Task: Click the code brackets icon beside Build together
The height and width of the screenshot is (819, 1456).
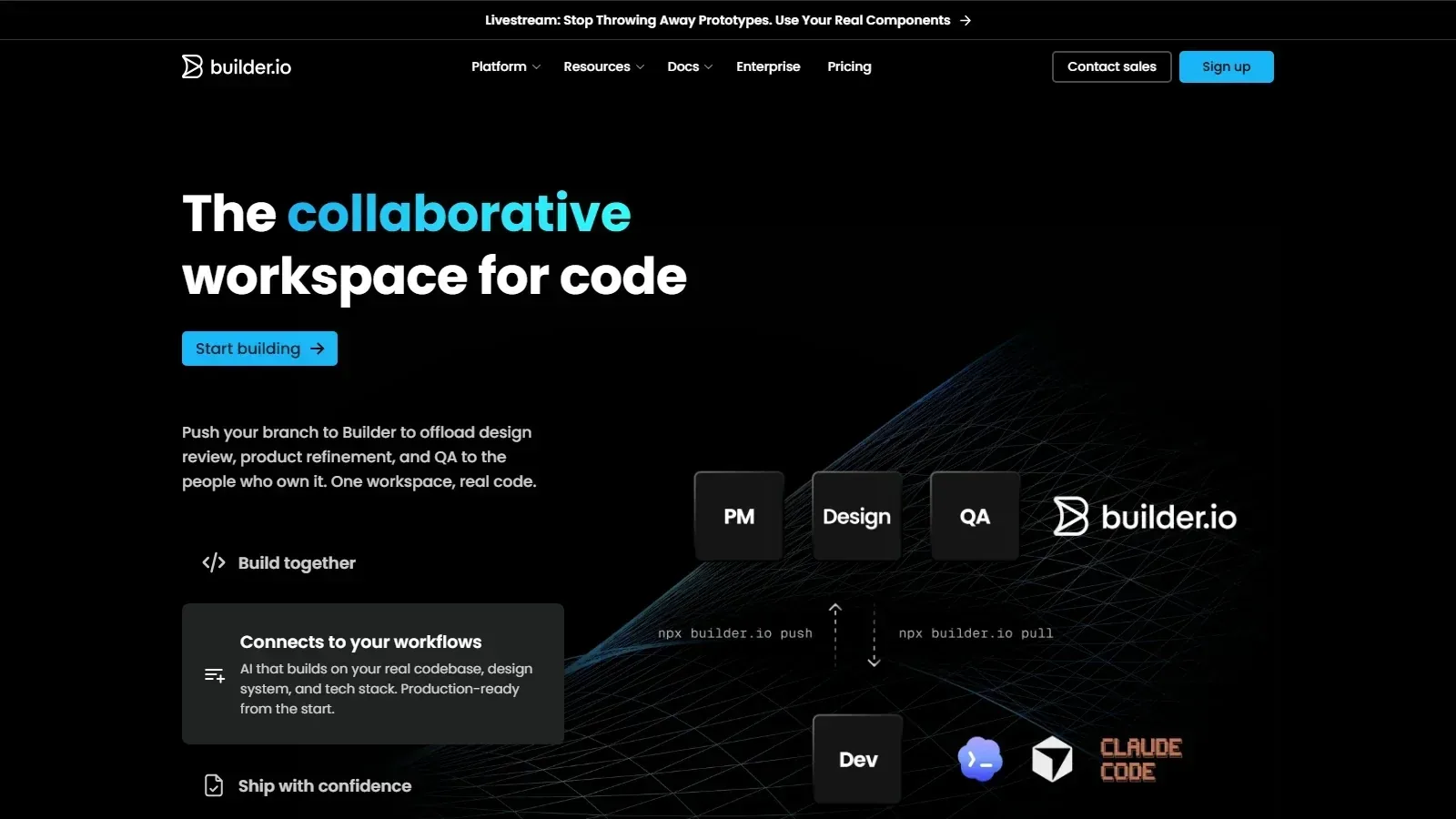Action: [214, 562]
